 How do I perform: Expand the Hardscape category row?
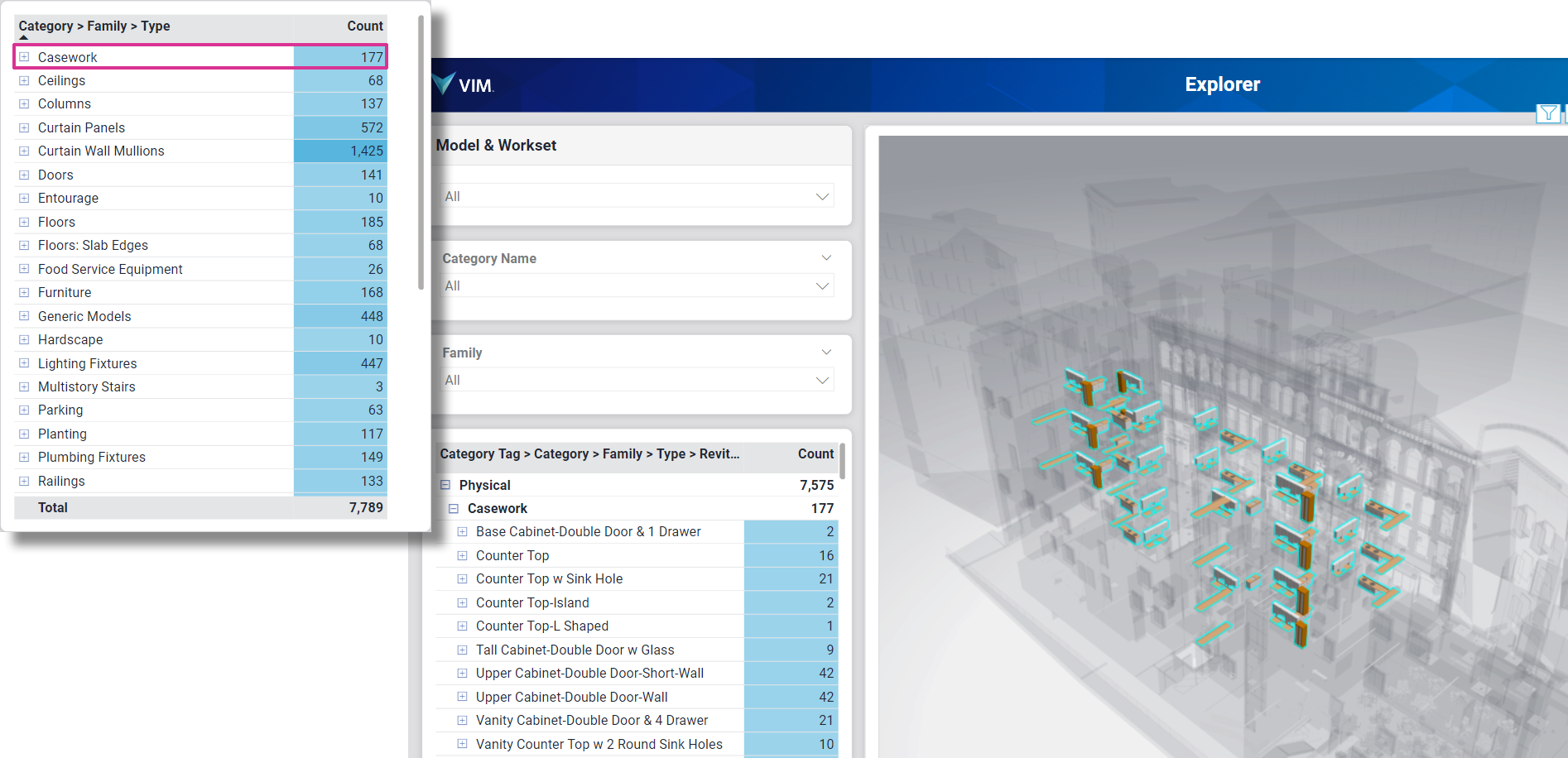click(x=24, y=339)
